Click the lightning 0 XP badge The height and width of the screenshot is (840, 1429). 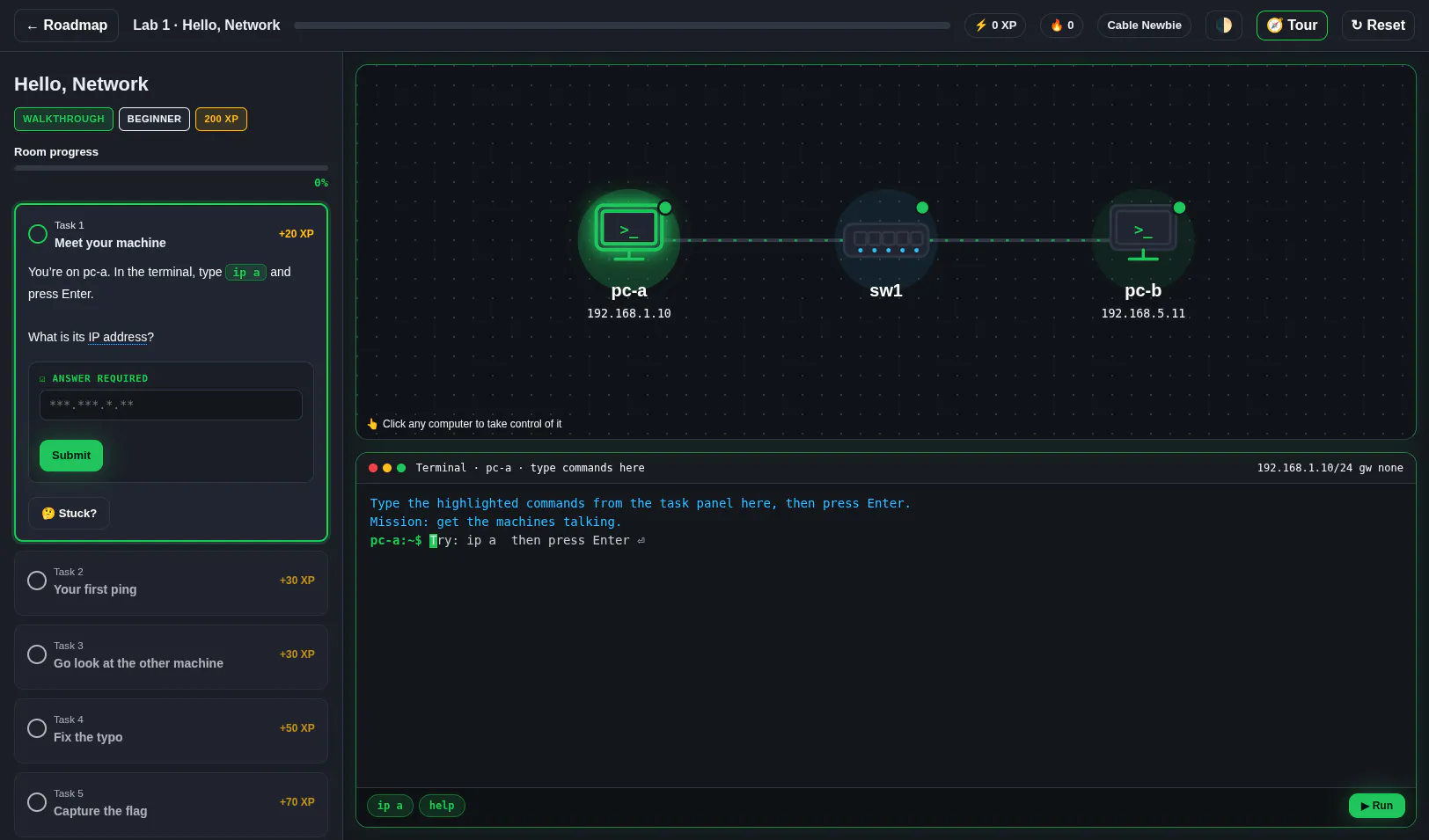coord(995,26)
